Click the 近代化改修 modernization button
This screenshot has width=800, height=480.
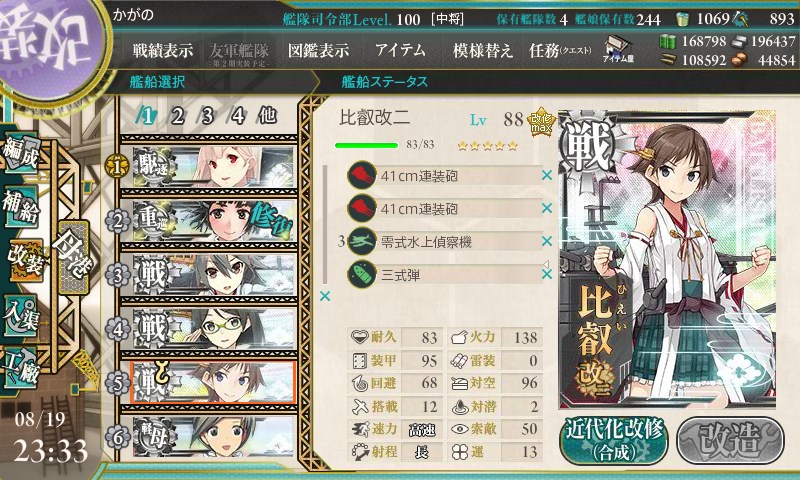(614, 440)
